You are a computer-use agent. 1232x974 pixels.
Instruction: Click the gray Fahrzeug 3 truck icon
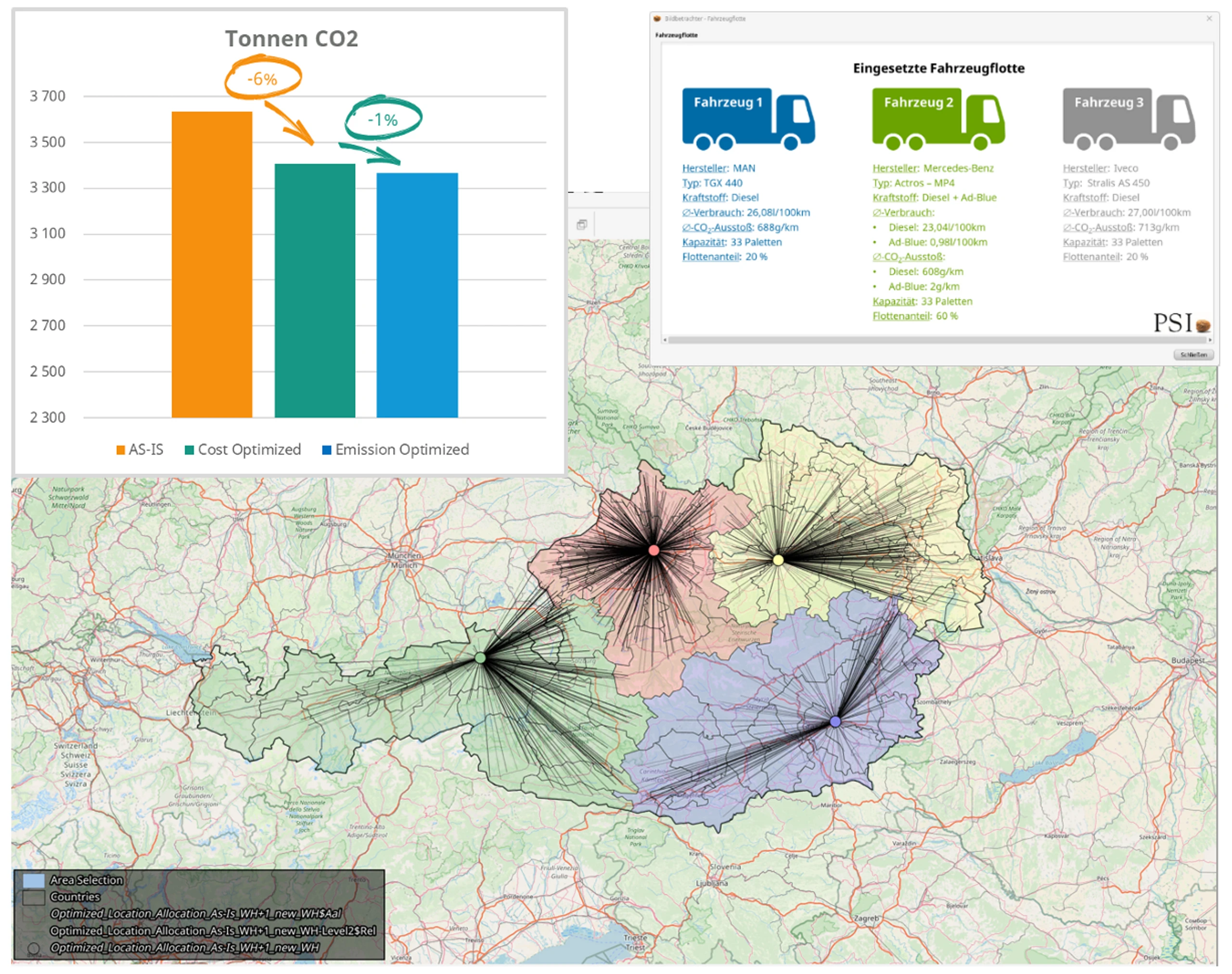tap(1129, 118)
